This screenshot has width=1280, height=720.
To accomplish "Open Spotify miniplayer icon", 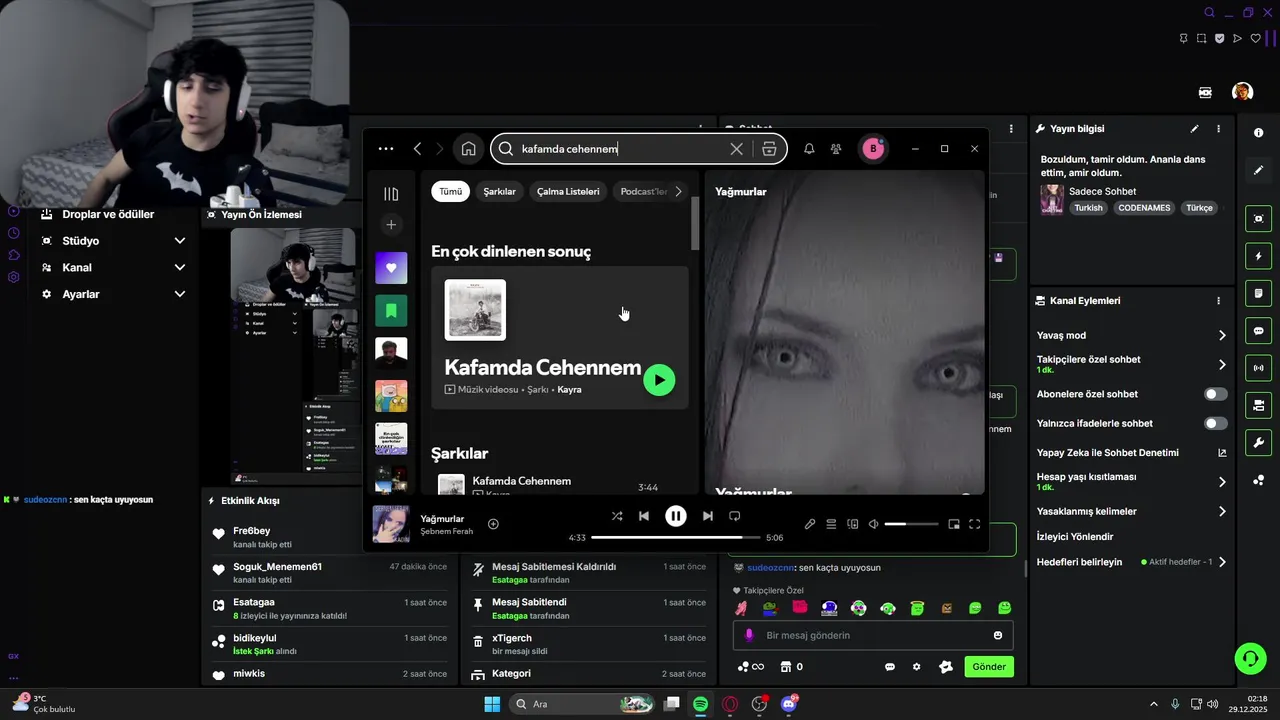I will pos(954,524).
